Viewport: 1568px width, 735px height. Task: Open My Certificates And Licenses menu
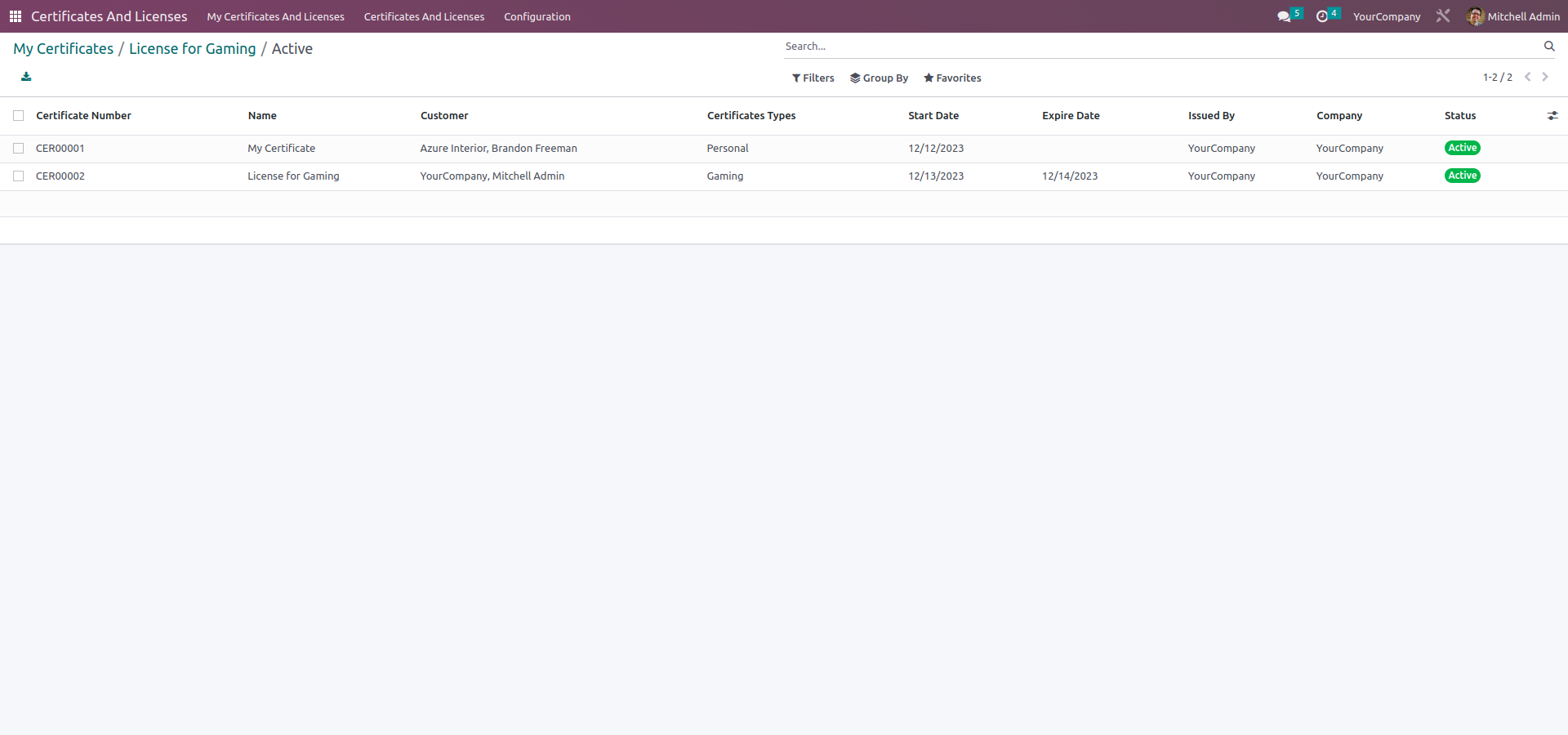[x=276, y=16]
